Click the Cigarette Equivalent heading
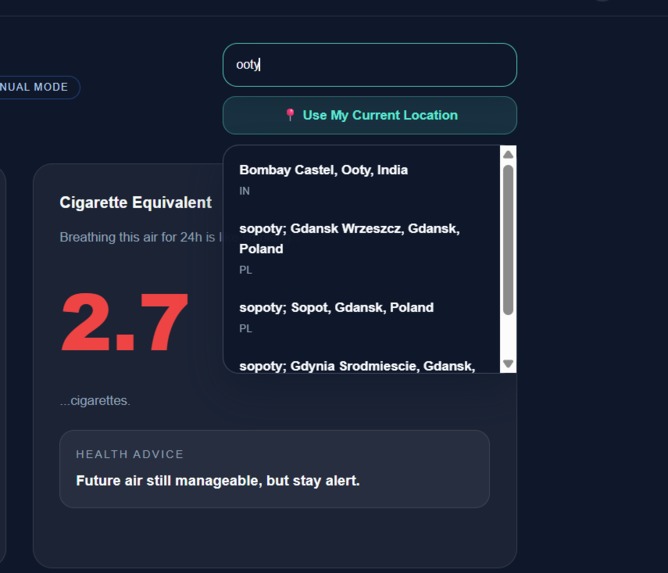This screenshot has width=668, height=573. coord(135,202)
